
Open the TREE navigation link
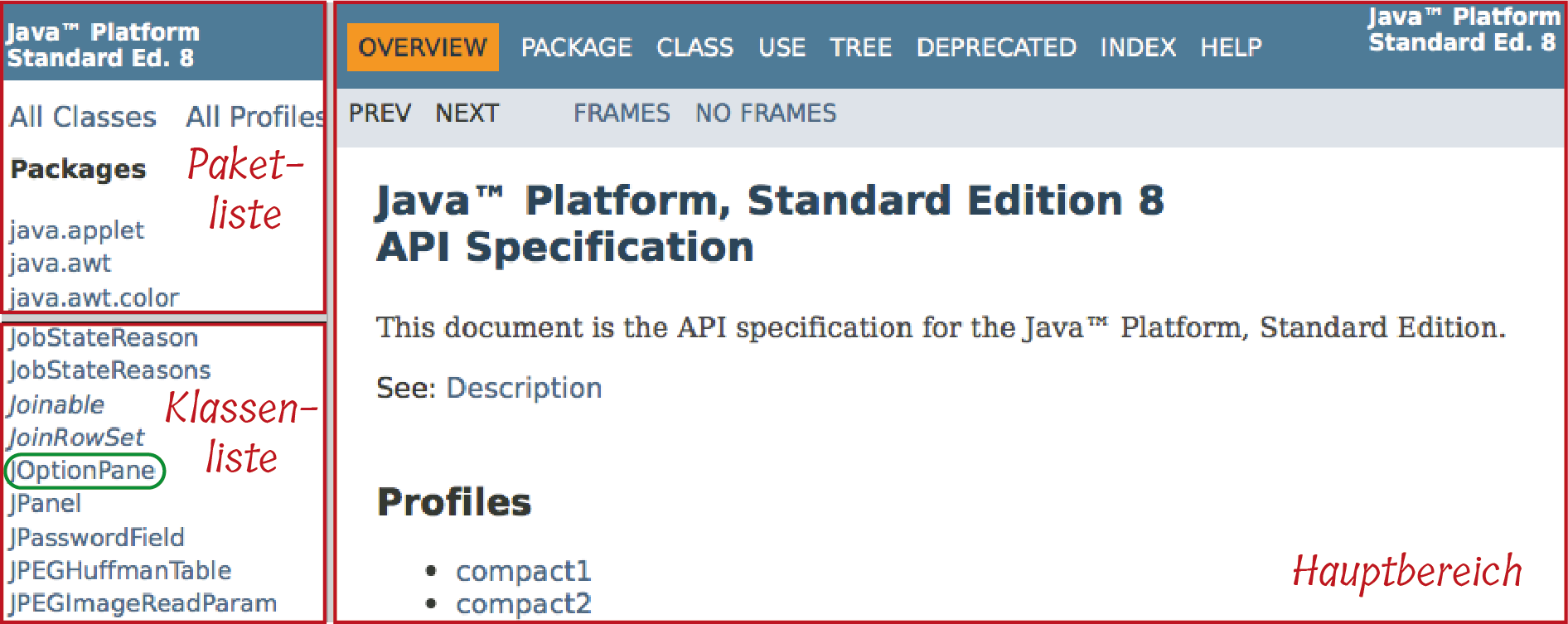[x=860, y=47]
